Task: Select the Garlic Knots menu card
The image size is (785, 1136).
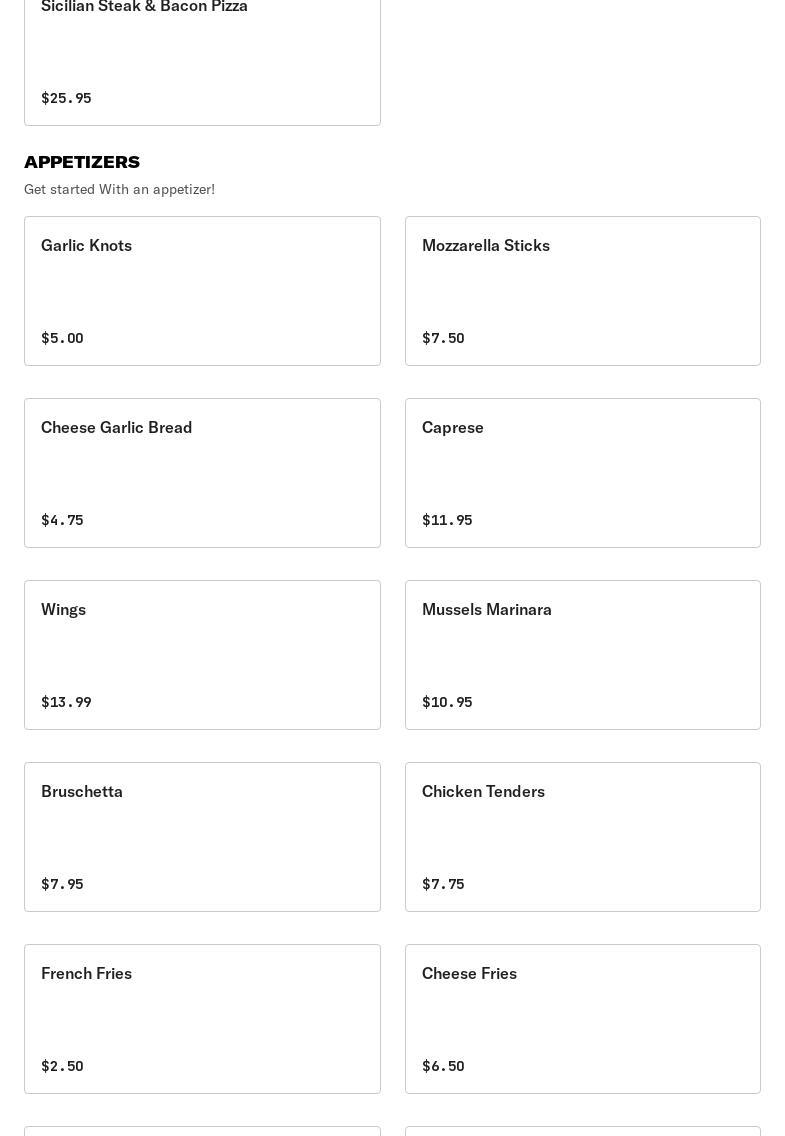Action: 202,290
